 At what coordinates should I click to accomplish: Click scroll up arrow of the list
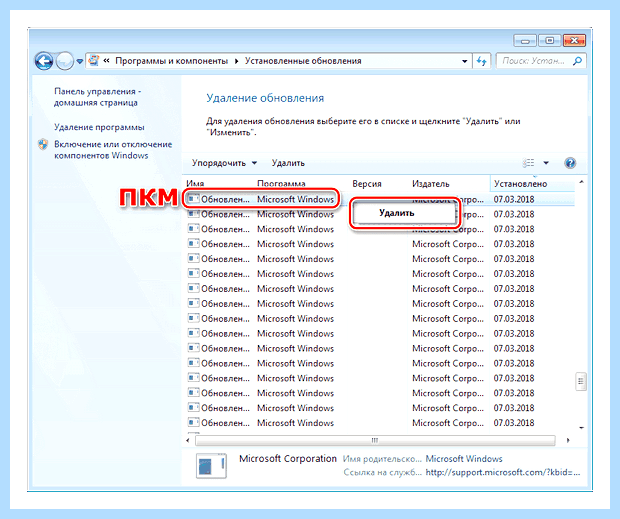pyautogui.click(x=581, y=182)
